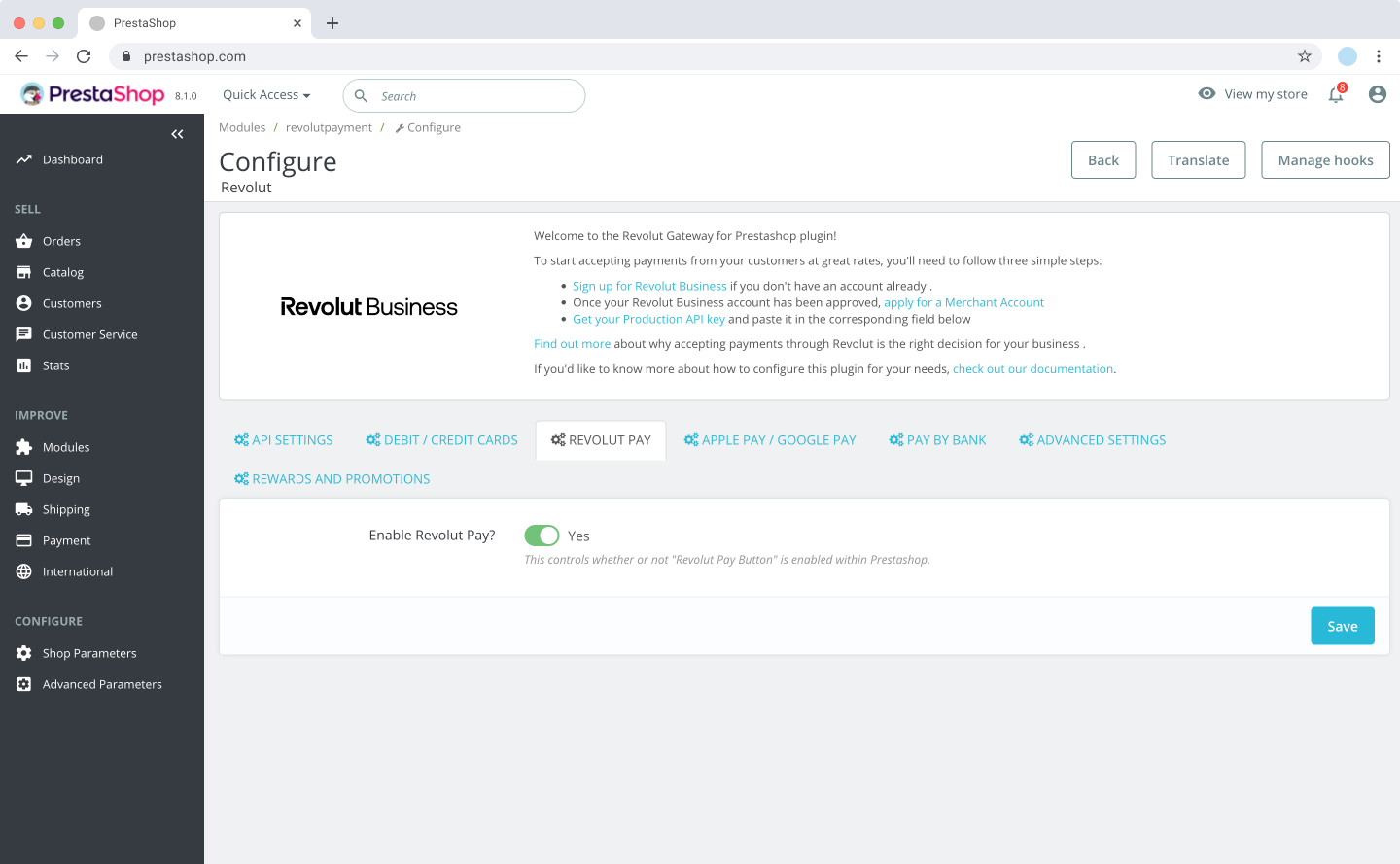Bookmark page with star icon
Screen dimensions: 1400x864
click(x=1305, y=56)
